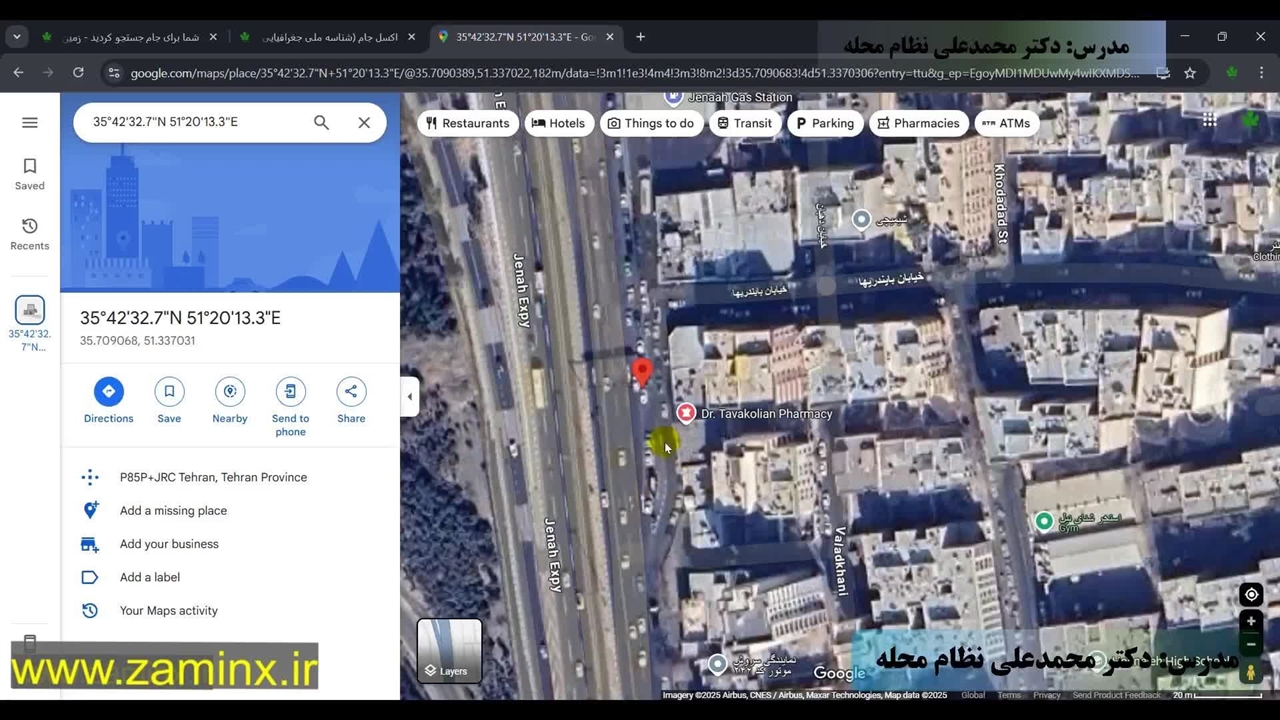The width and height of the screenshot is (1280, 720).
Task: Select Add a missing place
Action: tap(173, 511)
